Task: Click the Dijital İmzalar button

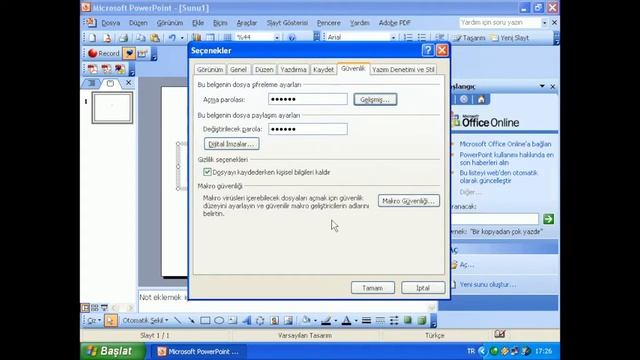Action: coord(231,144)
